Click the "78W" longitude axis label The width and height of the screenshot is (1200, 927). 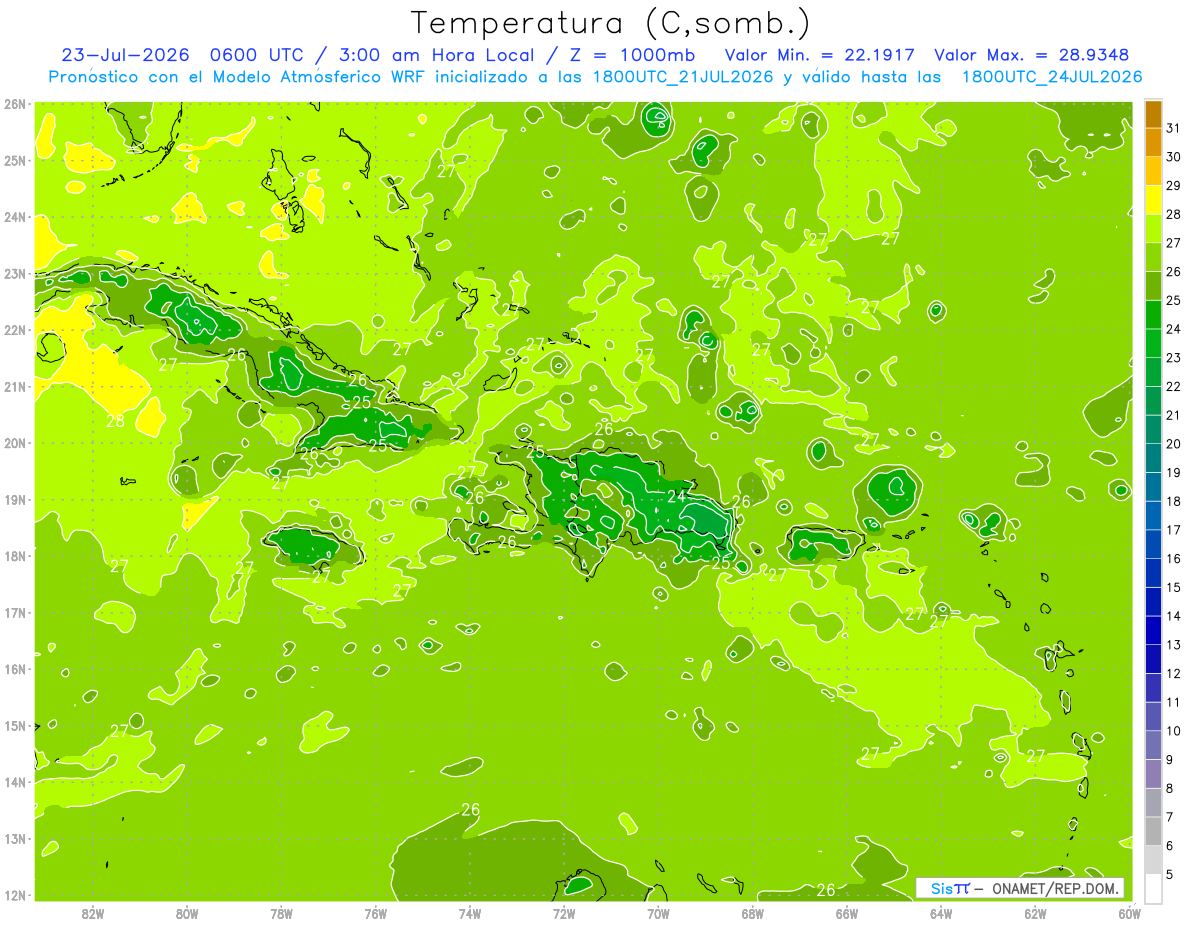coord(281,913)
